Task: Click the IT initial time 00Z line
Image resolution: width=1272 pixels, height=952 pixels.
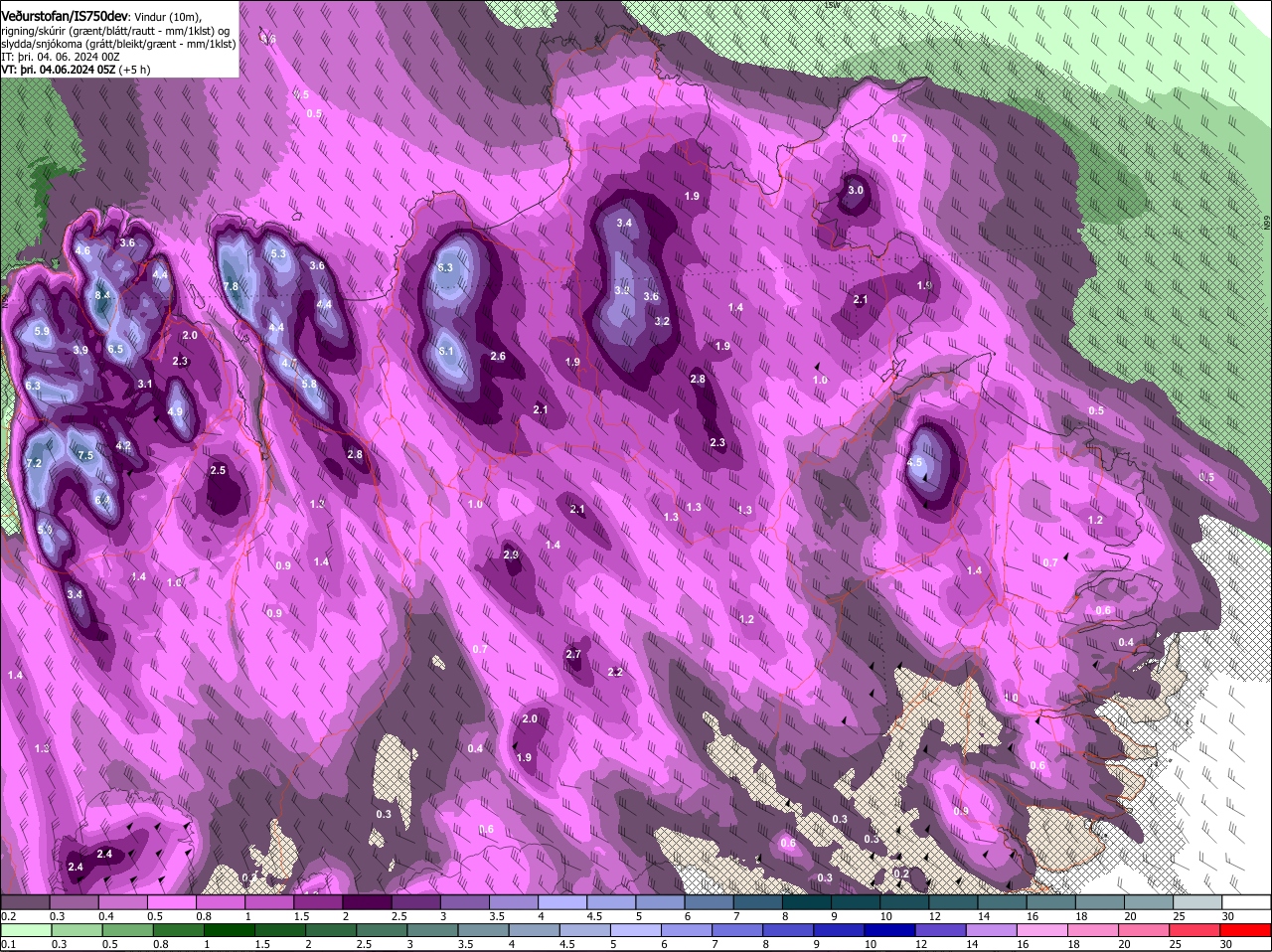Action: [x=61, y=57]
